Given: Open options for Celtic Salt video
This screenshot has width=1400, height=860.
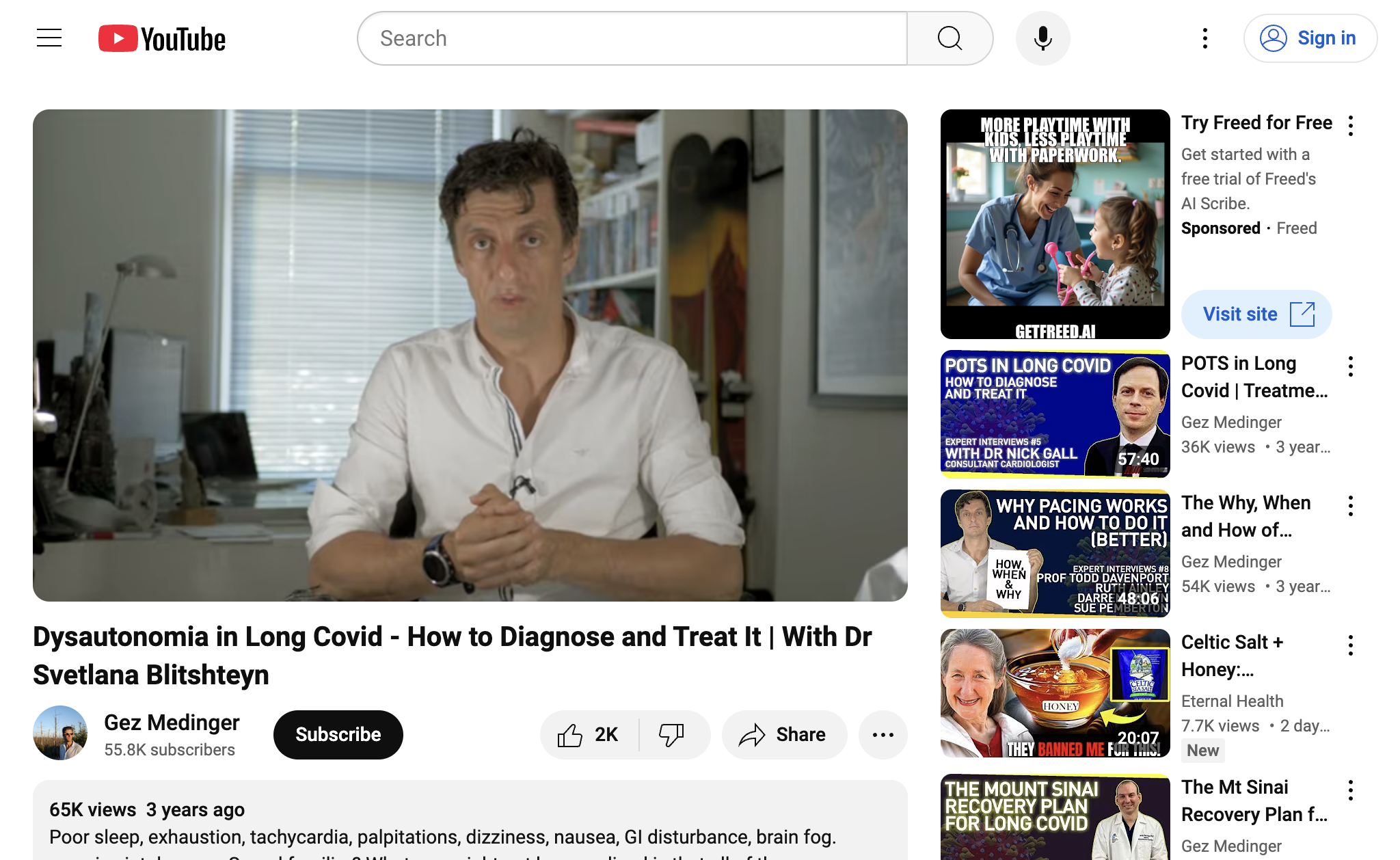Looking at the screenshot, I should pos(1351,645).
